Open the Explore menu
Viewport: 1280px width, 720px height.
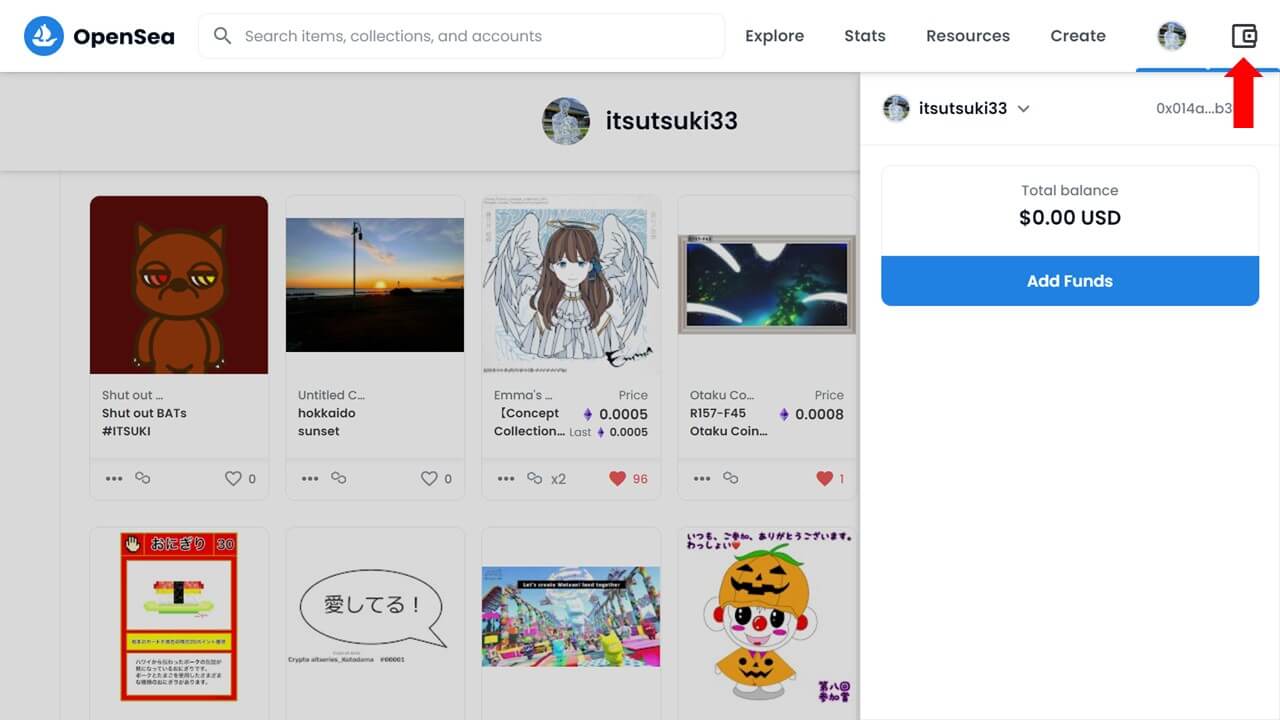click(774, 36)
